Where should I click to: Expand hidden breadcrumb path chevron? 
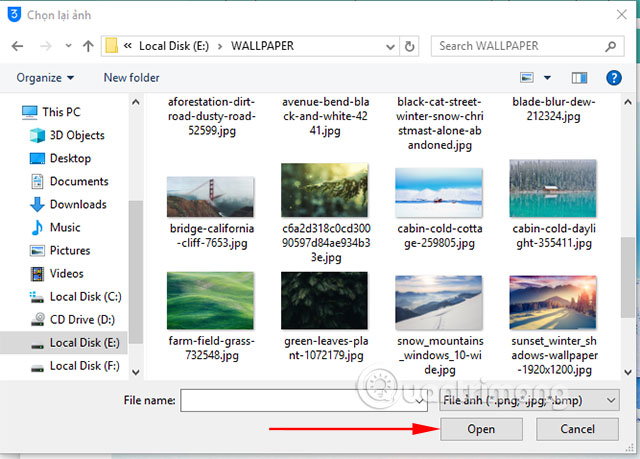point(127,46)
